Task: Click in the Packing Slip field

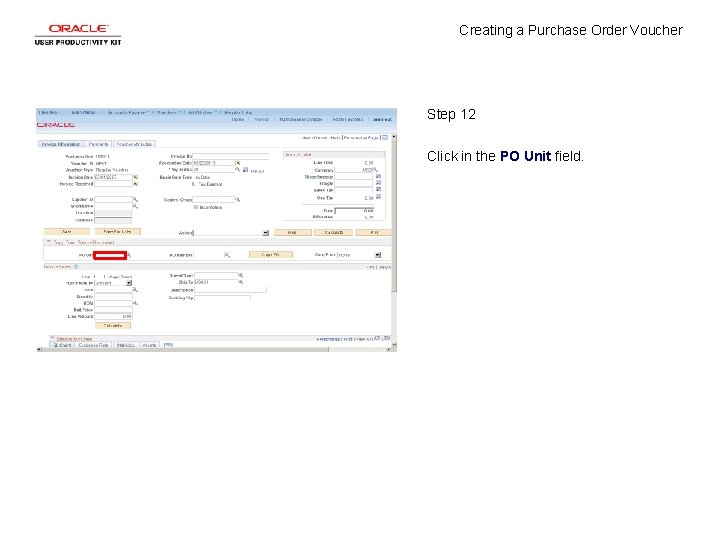Action: [222, 298]
